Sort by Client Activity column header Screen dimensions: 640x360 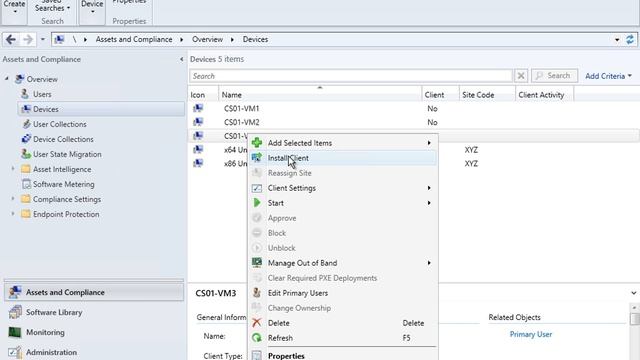(x=544, y=95)
